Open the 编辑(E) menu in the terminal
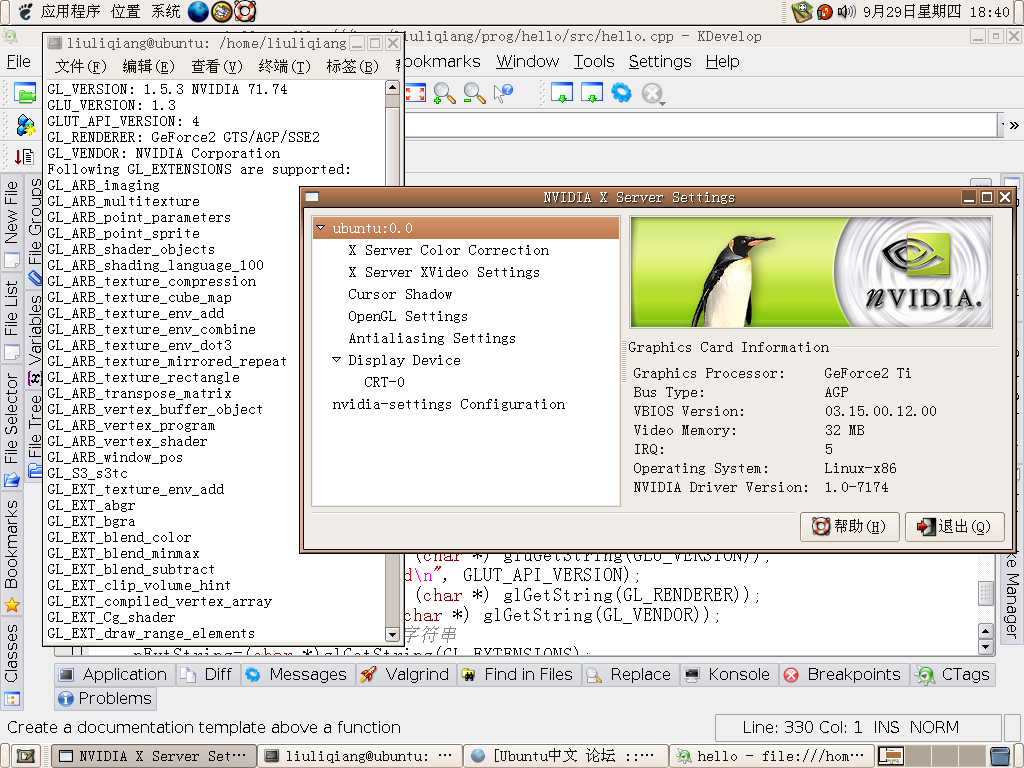 pos(149,67)
